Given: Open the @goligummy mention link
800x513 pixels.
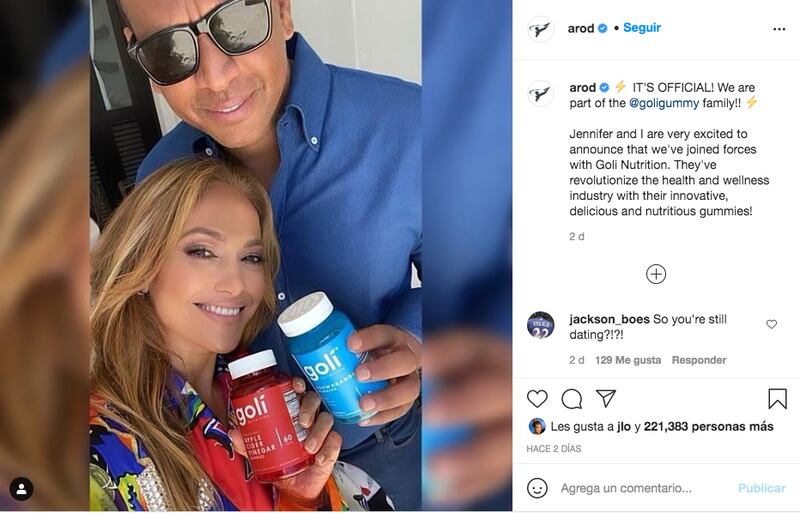Looking at the screenshot, I should (664, 103).
